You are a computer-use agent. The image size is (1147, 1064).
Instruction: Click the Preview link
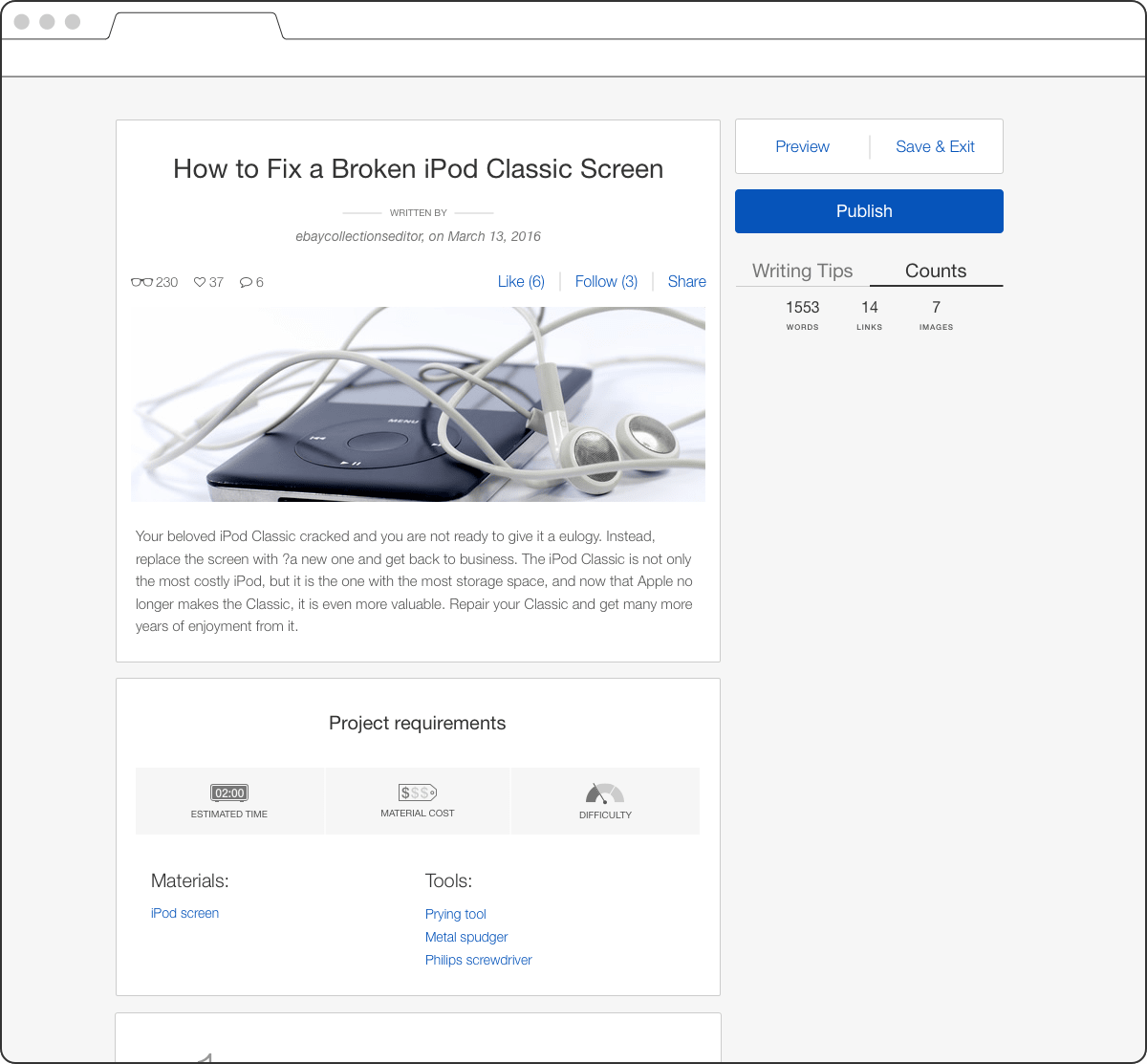pos(802,146)
